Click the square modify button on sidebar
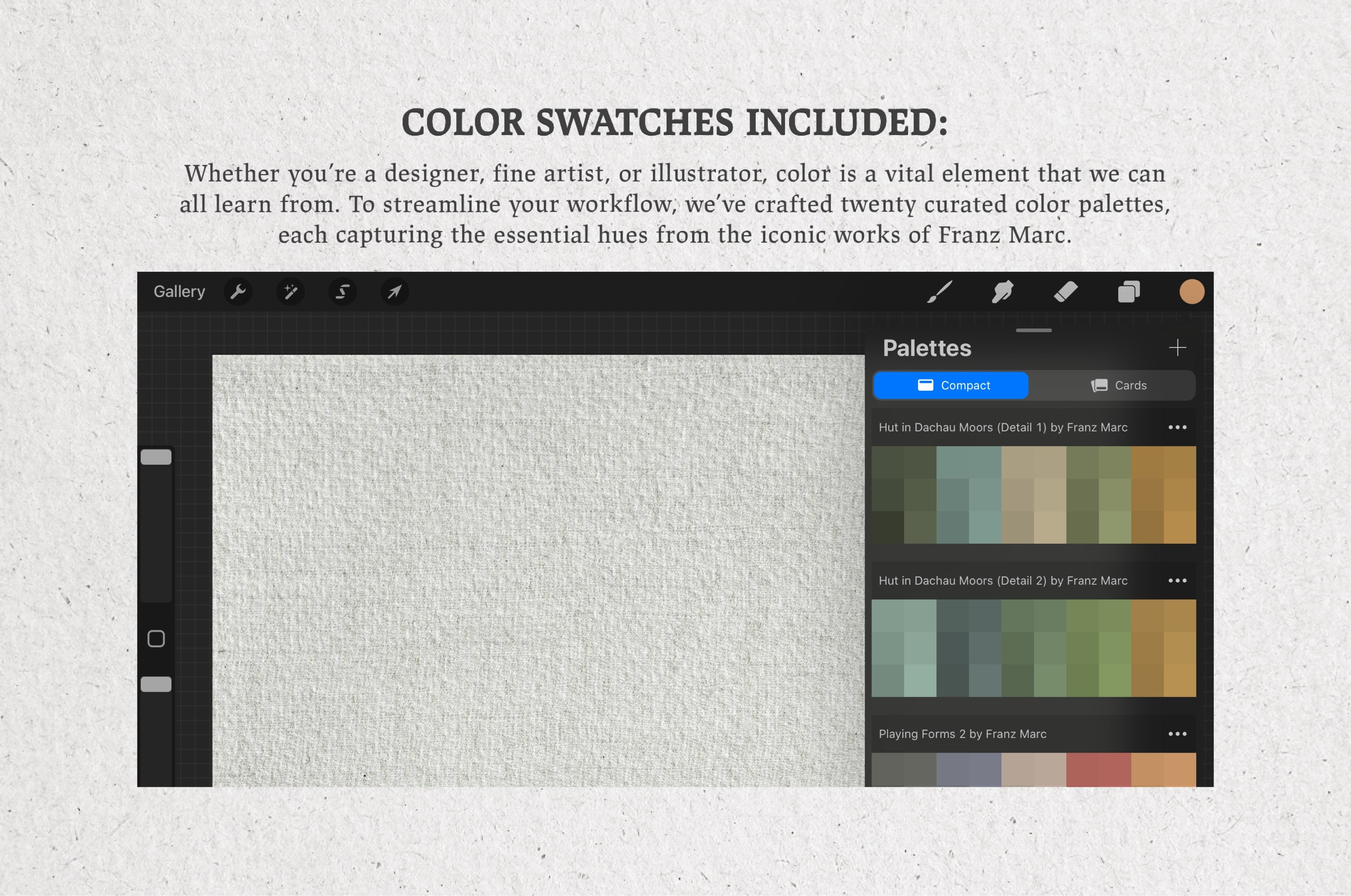 click(x=156, y=639)
